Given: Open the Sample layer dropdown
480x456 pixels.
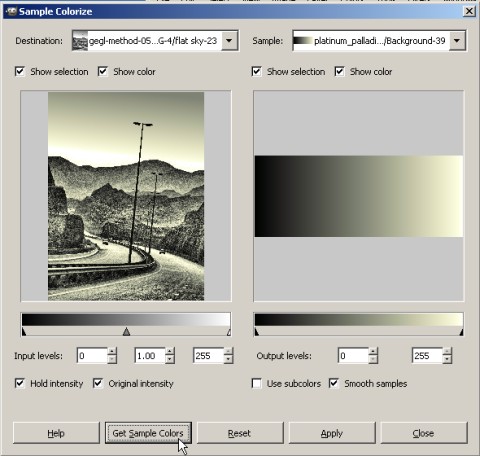Looking at the screenshot, I should click(x=457, y=41).
